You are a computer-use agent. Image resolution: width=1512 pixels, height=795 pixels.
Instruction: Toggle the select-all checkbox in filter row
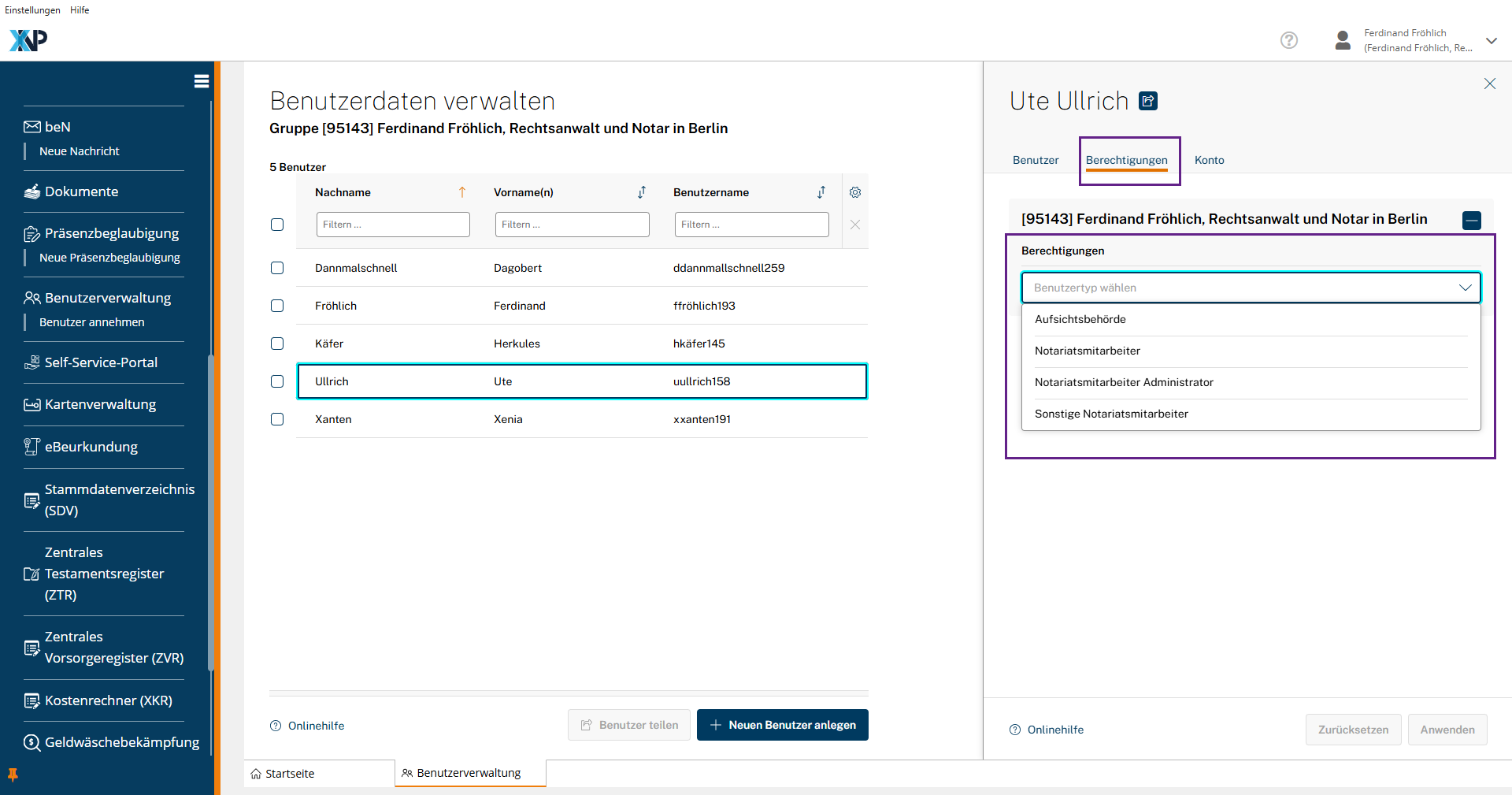[277, 225]
